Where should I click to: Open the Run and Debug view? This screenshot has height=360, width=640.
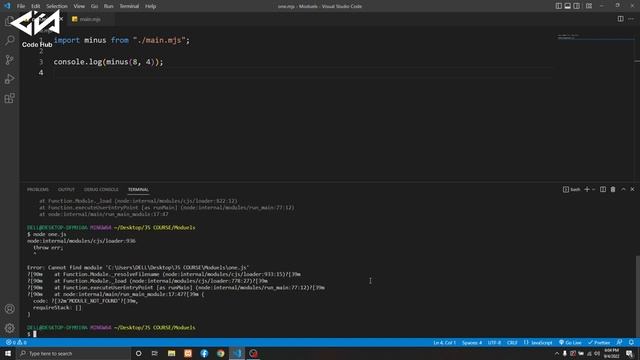[x=9, y=79]
